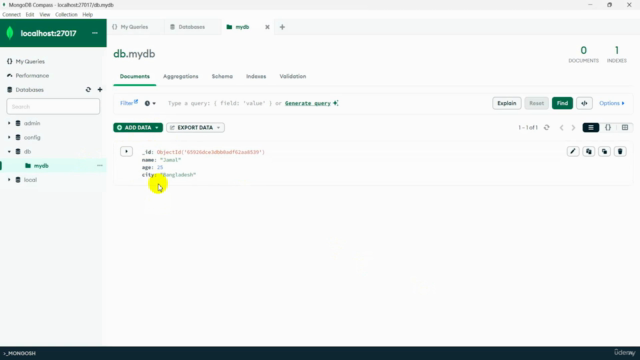Open the ADD DATA dropdown

pos(138,128)
